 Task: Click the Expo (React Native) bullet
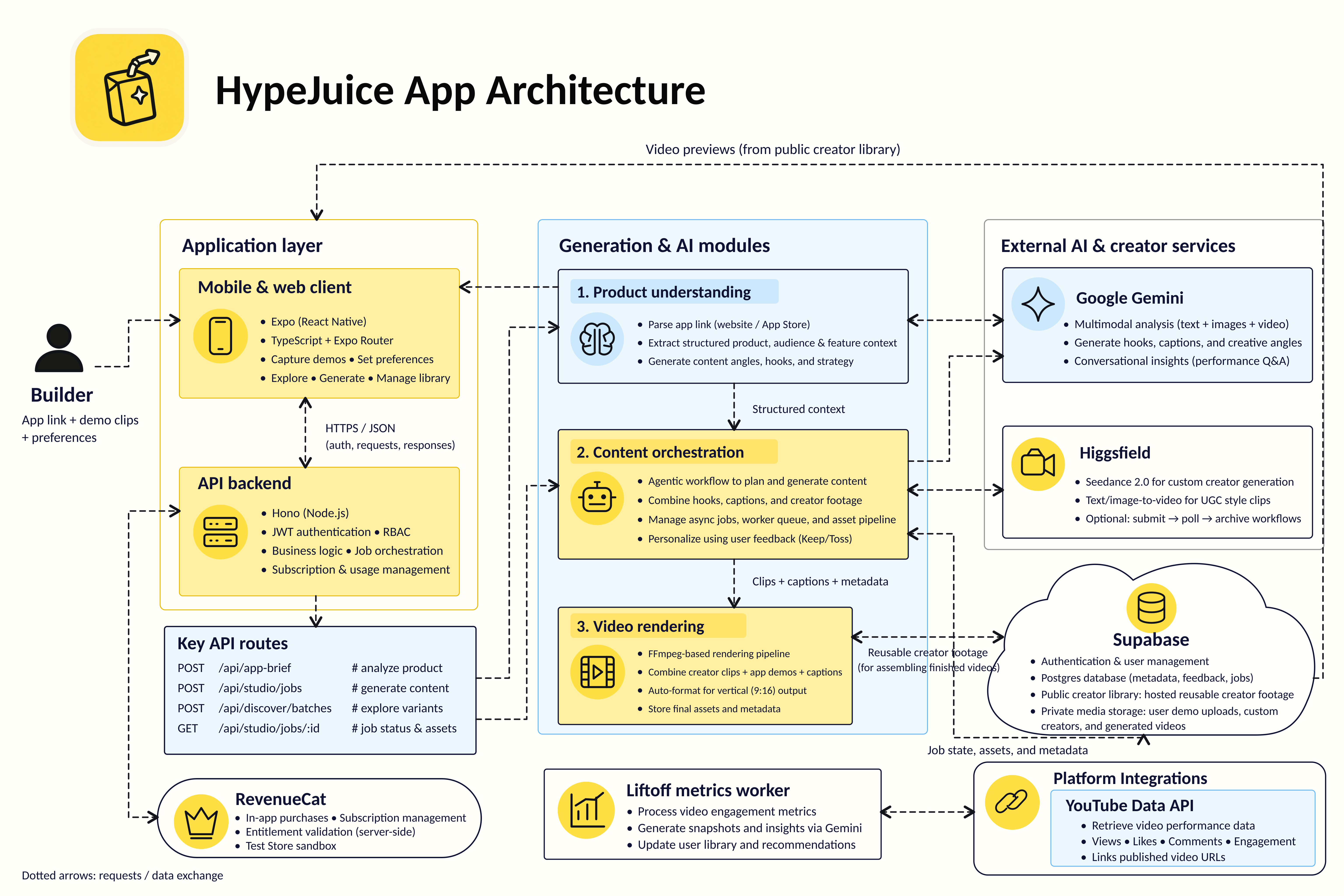click(313, 322)
